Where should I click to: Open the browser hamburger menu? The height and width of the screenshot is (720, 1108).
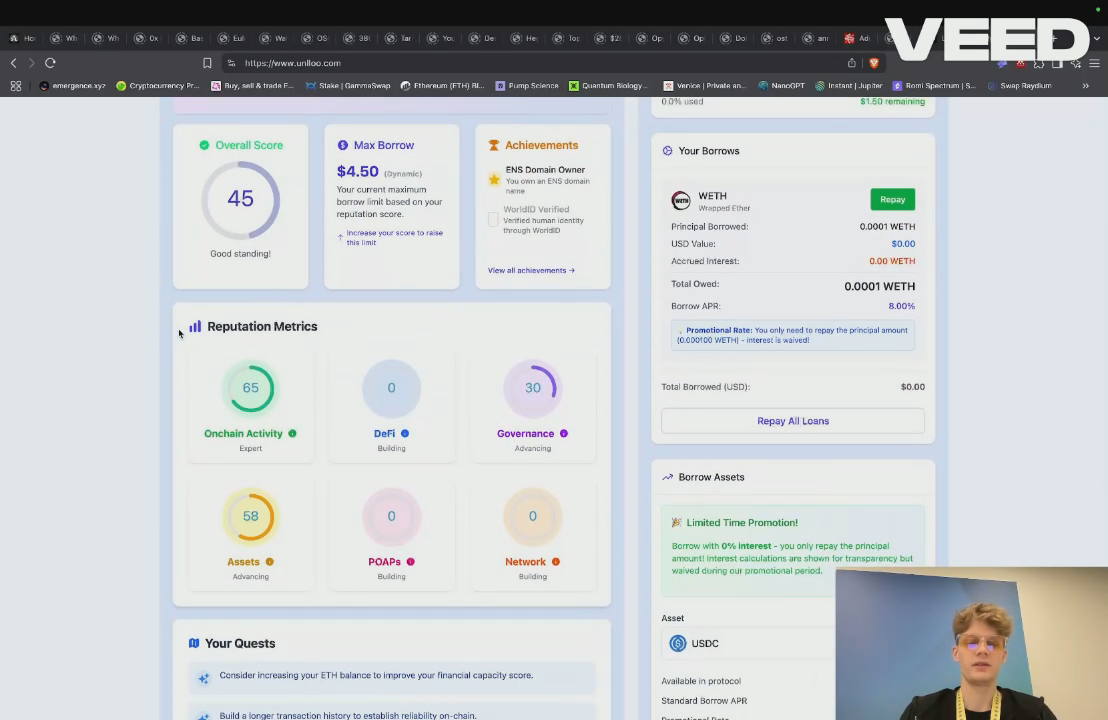pos(1094,64)
